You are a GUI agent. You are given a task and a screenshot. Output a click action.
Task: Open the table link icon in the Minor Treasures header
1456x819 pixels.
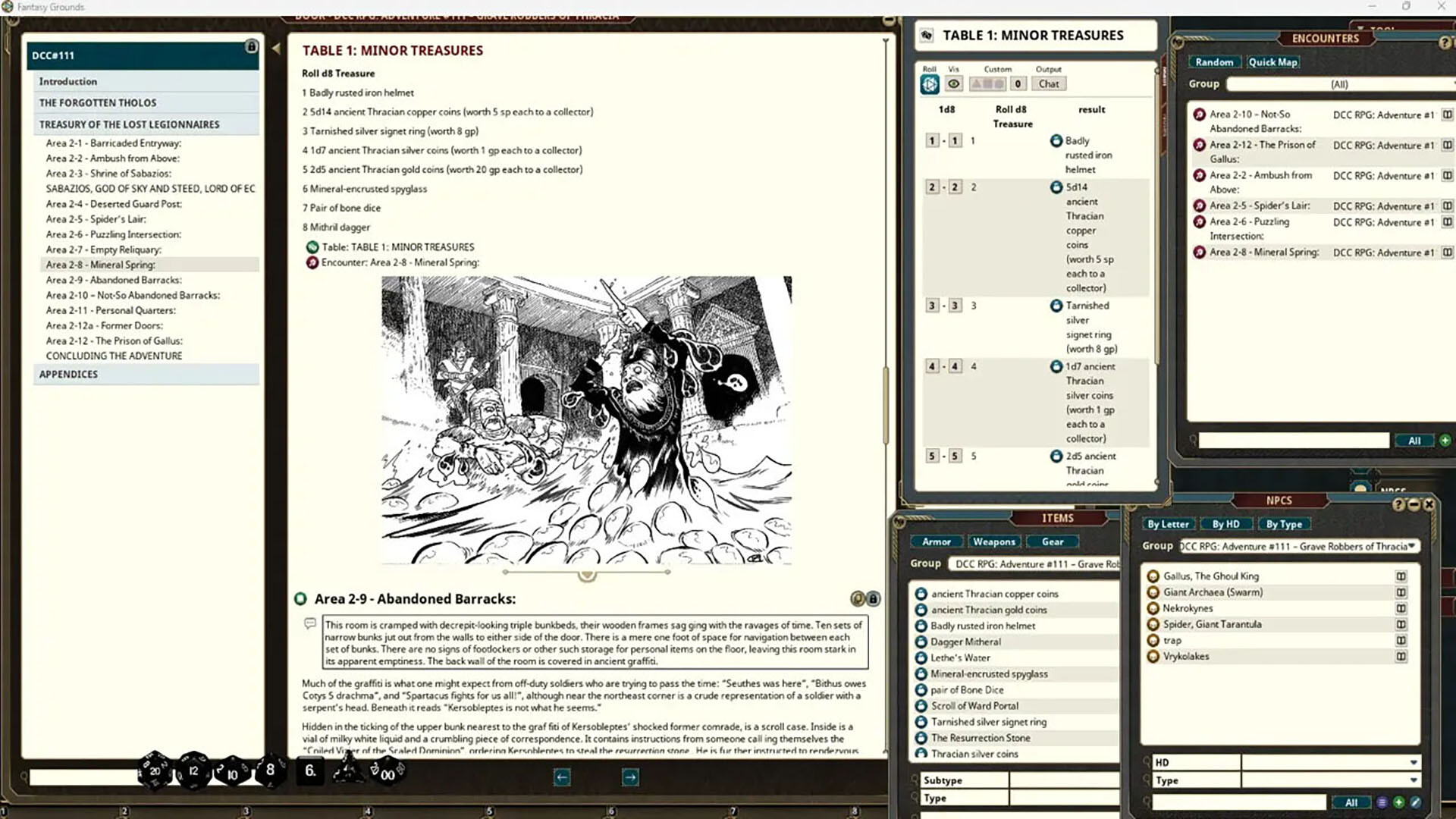tap(927, 36)
